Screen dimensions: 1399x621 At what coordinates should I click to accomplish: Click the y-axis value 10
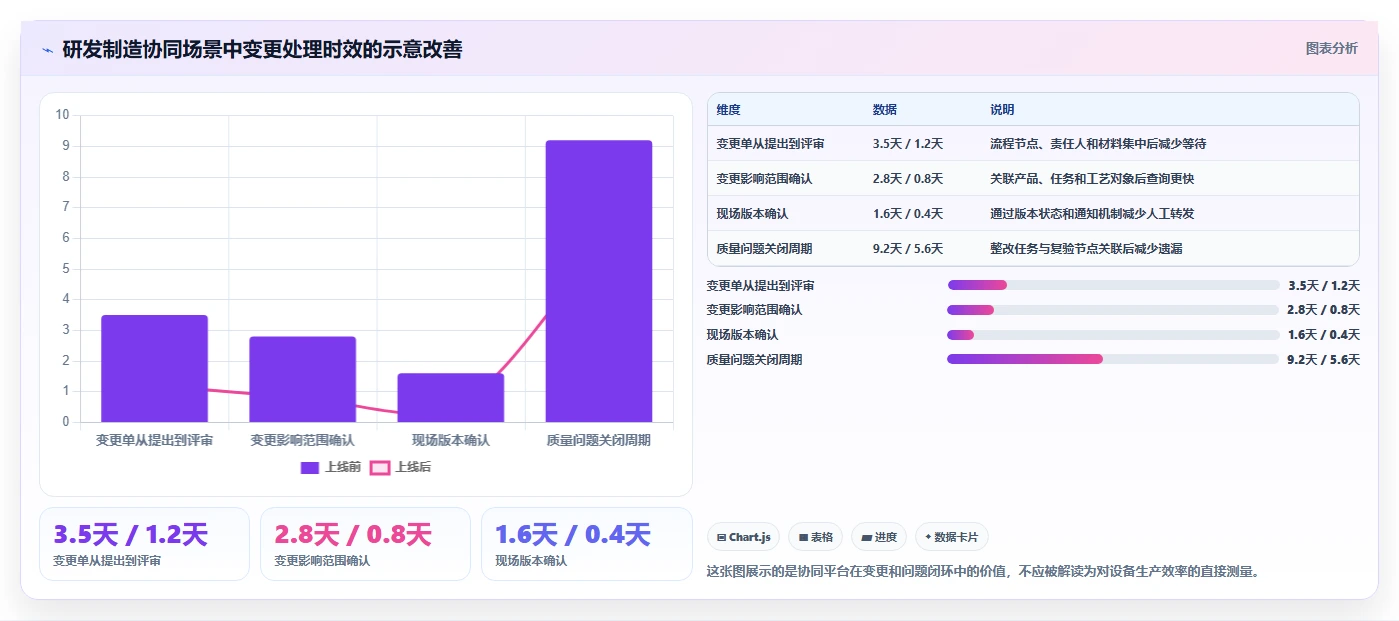[x=62, y=115]
